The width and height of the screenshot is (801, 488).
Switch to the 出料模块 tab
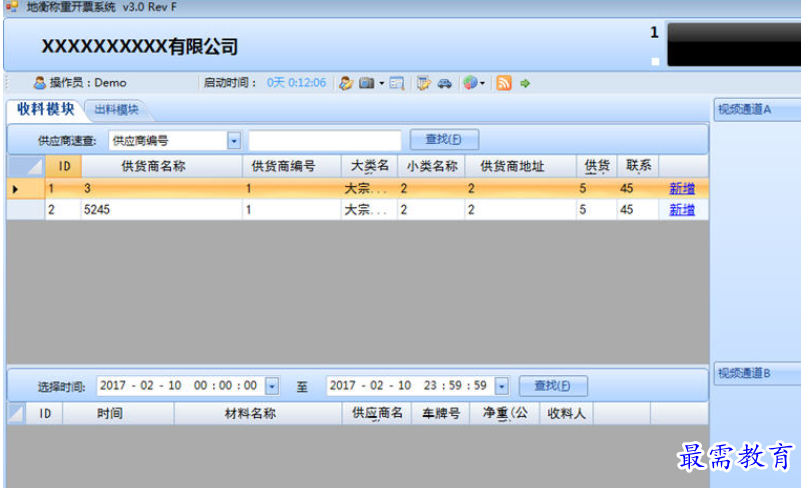(116, 110)
